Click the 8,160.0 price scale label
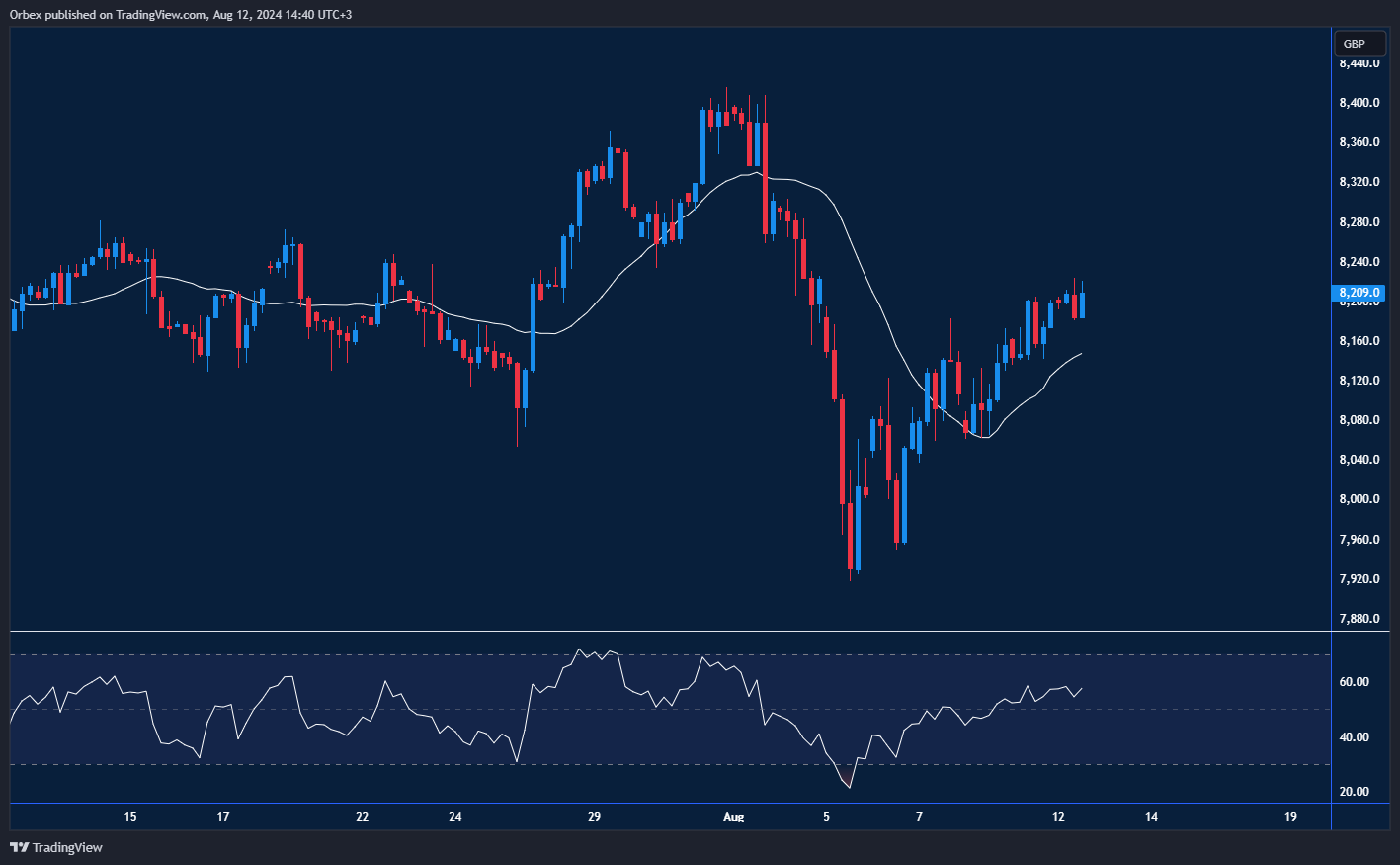The height and width of the screenshot is (865, 1400). [x=1359, y=341]
